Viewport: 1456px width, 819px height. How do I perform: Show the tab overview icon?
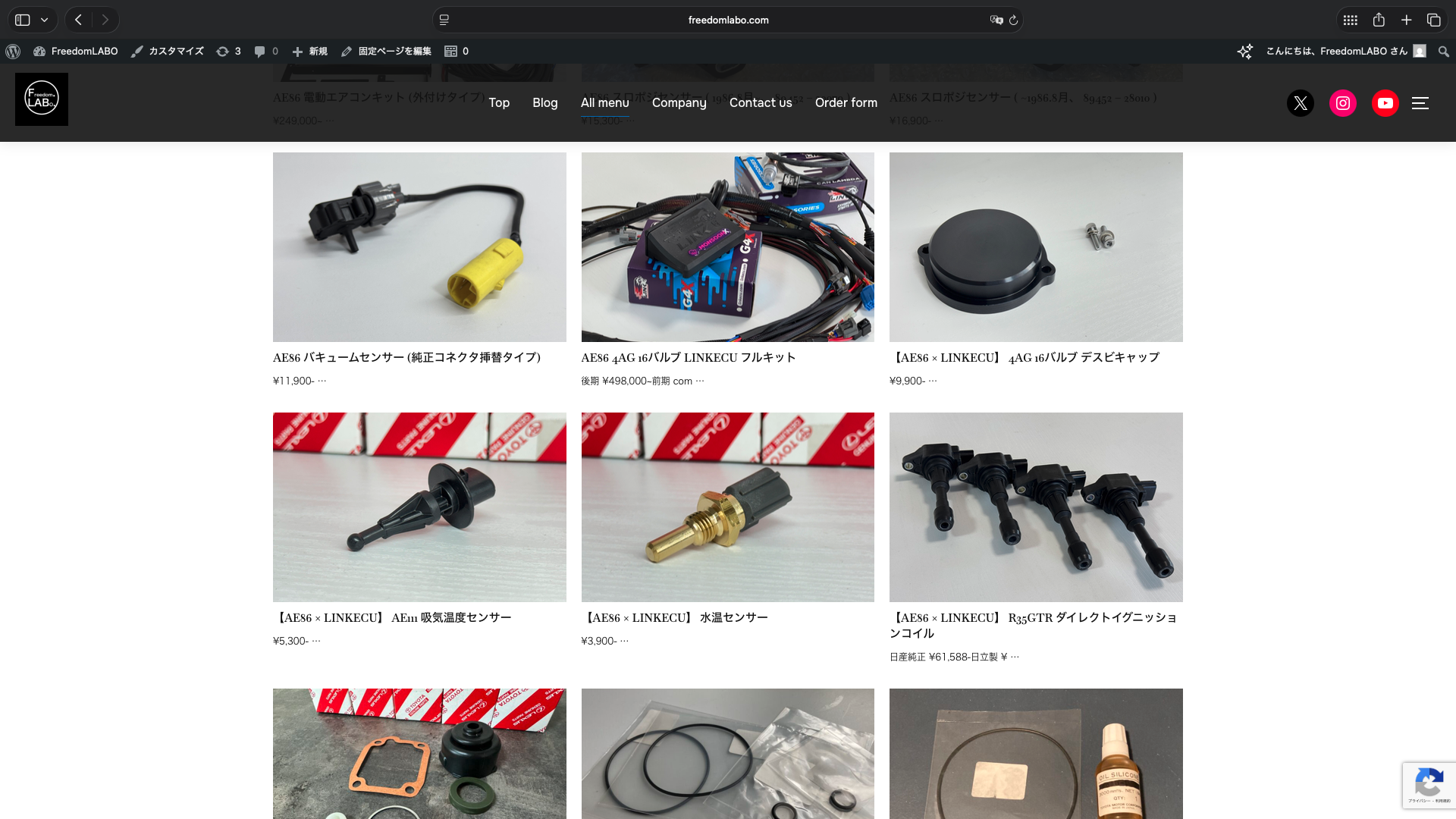(1433, 20)
